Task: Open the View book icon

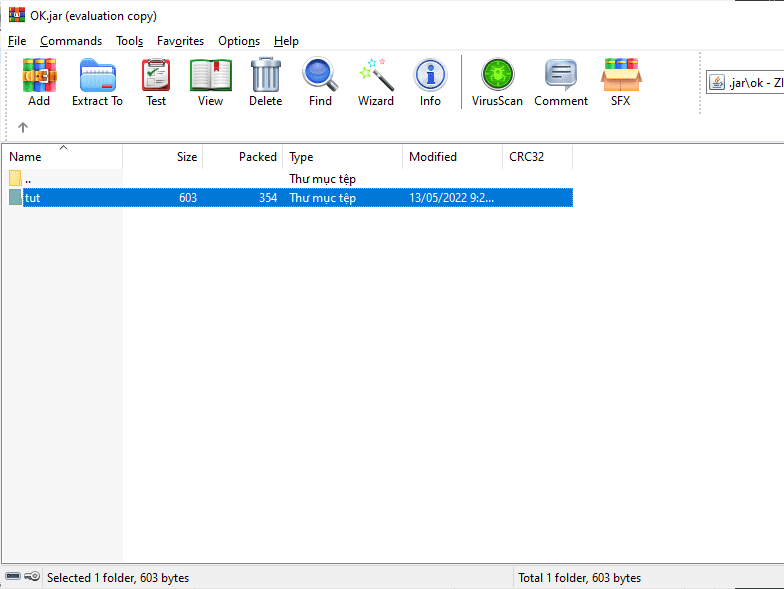Action: [x=210, y=76]
